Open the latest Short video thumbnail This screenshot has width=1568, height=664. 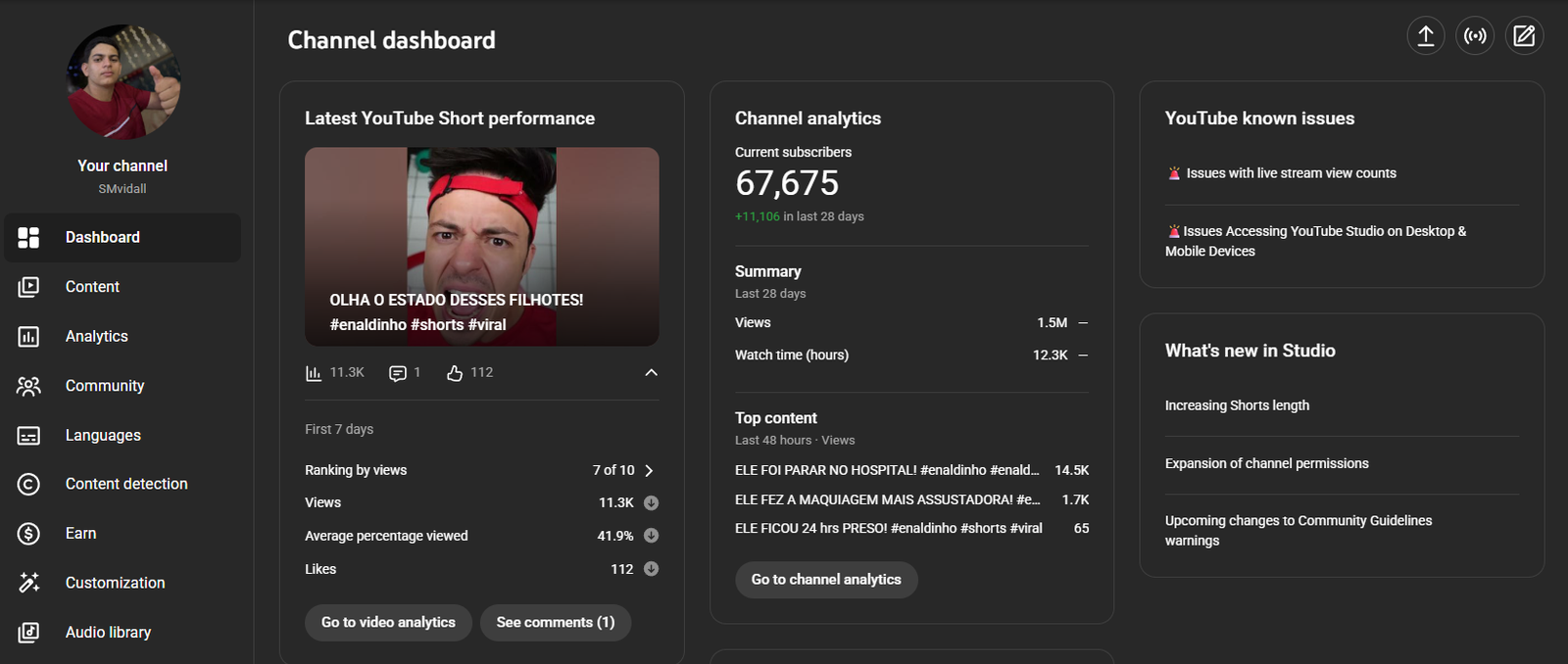pos(481,246)
